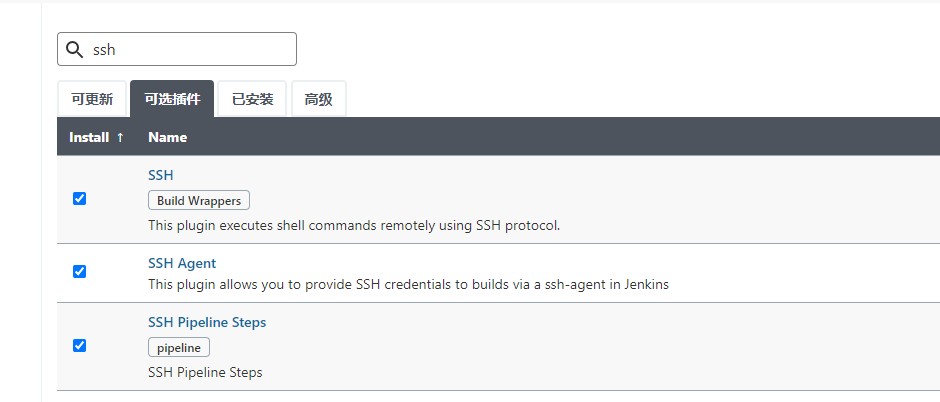Uncheck the SSH plugin install checkbox
The image size is (940, 402).
click(80, 198)
